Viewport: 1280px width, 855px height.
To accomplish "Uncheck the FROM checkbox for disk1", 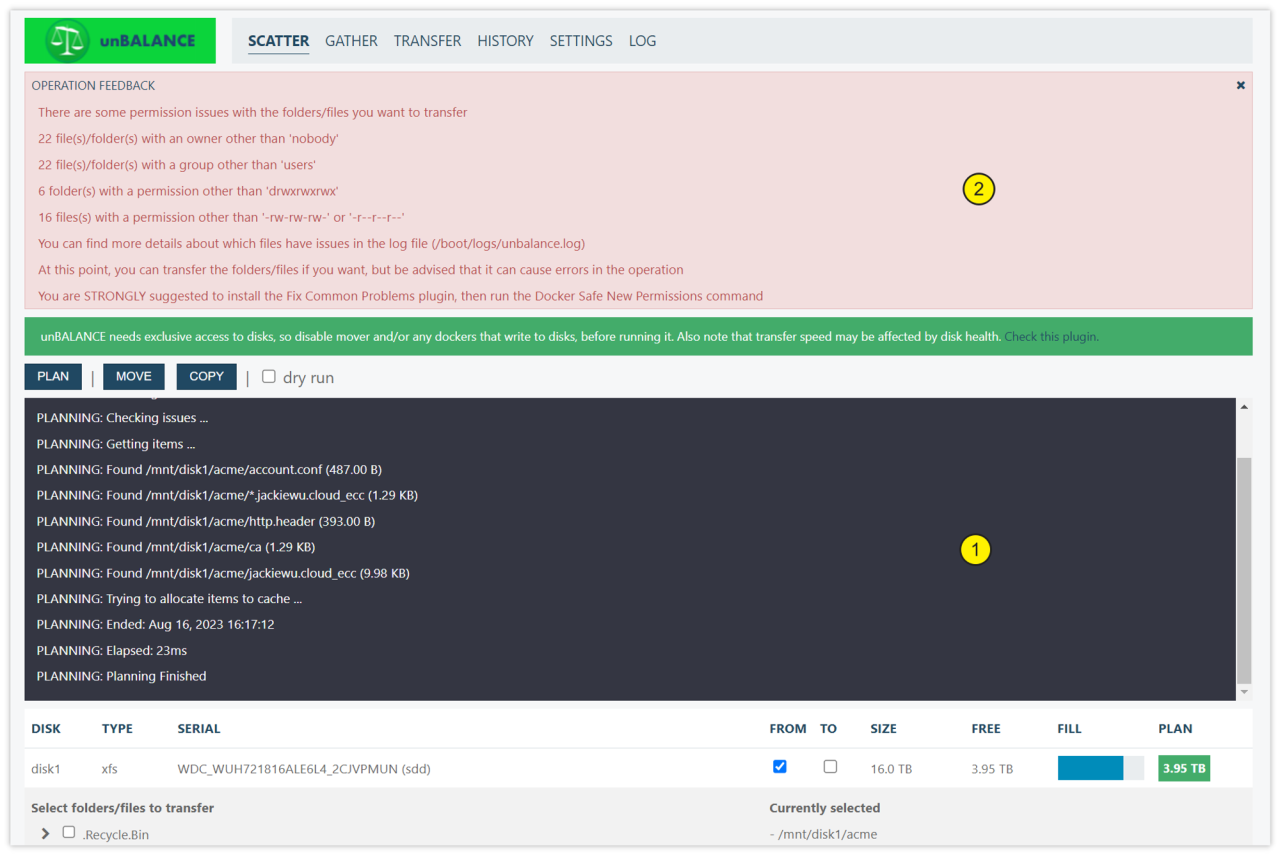I will click(x=780, y=767).
